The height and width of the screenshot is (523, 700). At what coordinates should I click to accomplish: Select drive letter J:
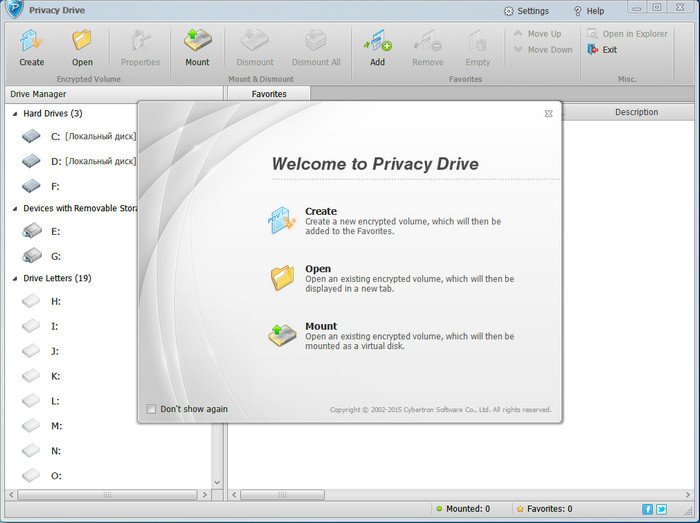point(40,351)
